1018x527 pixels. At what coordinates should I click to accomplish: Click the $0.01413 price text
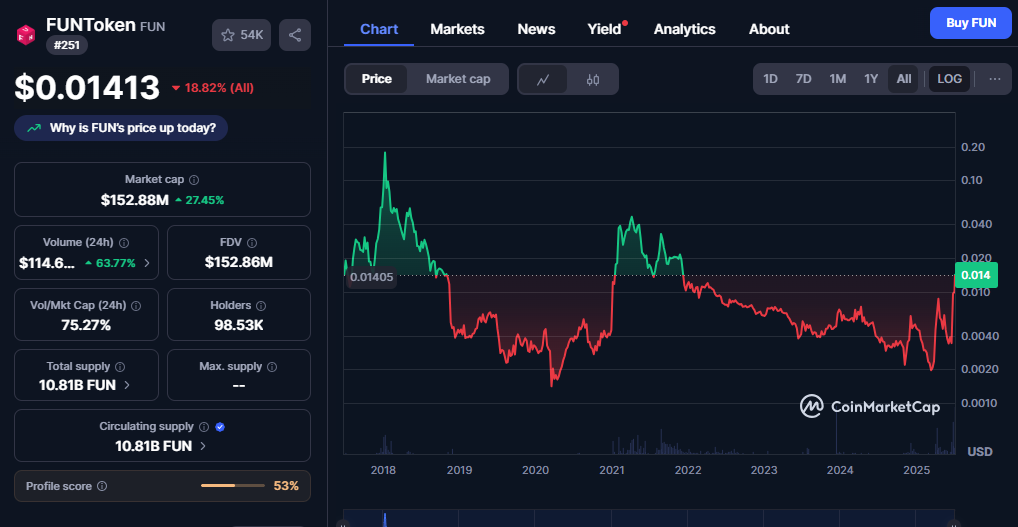coord(87,88)
